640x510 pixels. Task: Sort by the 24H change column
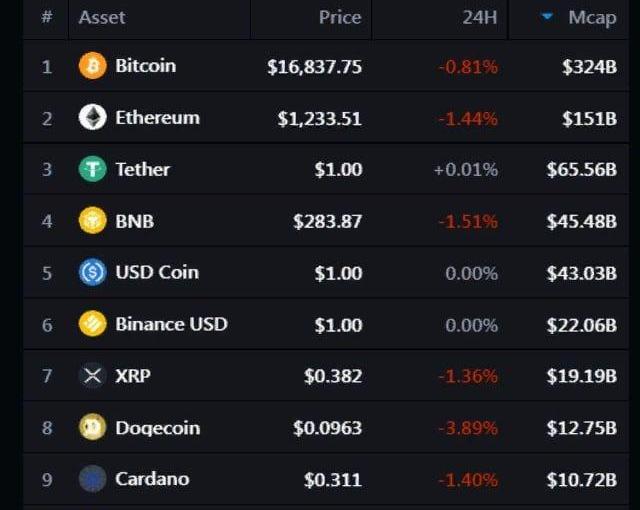point(480,18)
